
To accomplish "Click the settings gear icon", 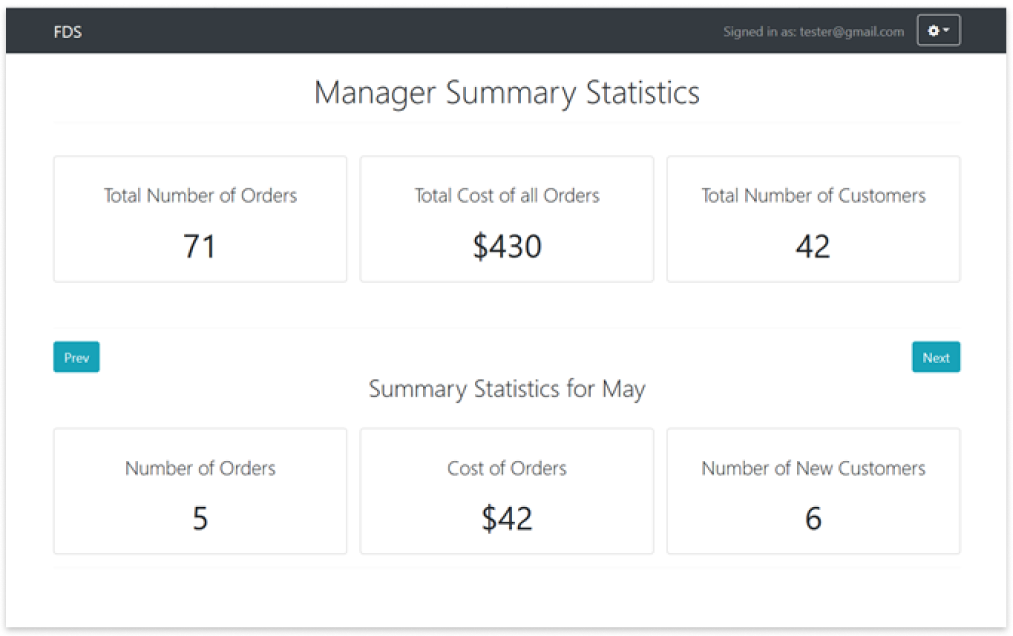I will tap(933, 31).
